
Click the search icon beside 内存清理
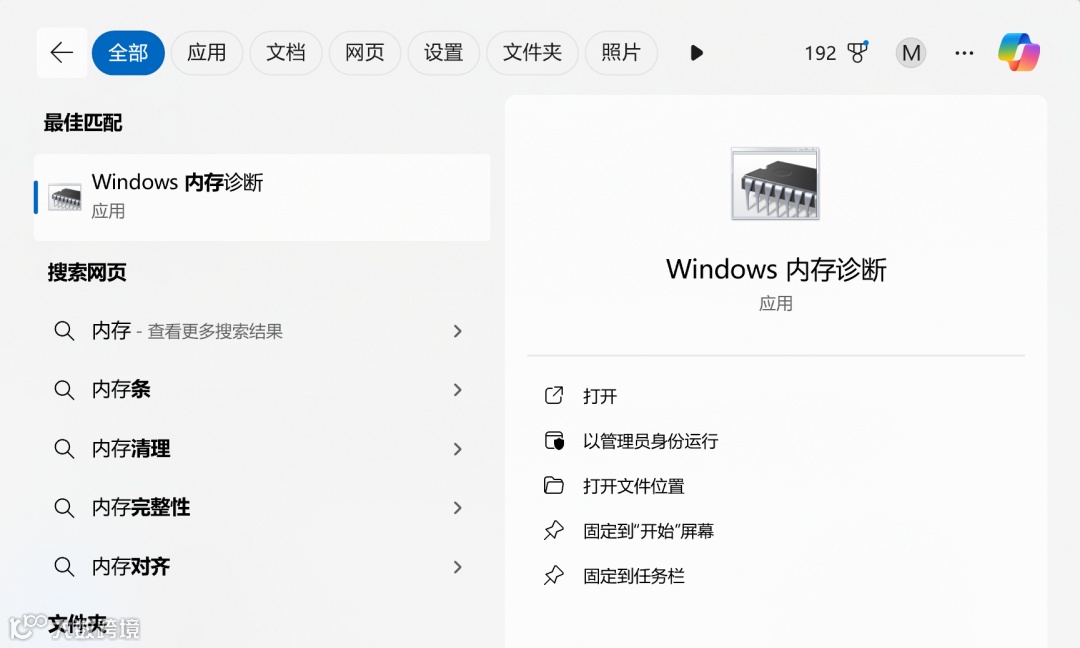[x=64, y=449]
